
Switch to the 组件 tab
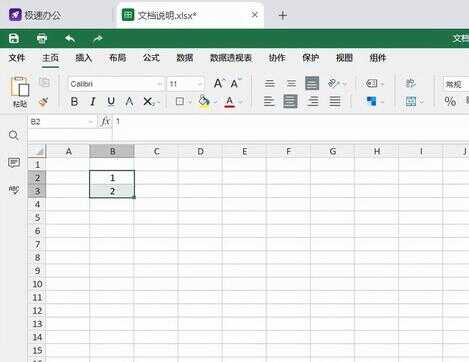378,58
